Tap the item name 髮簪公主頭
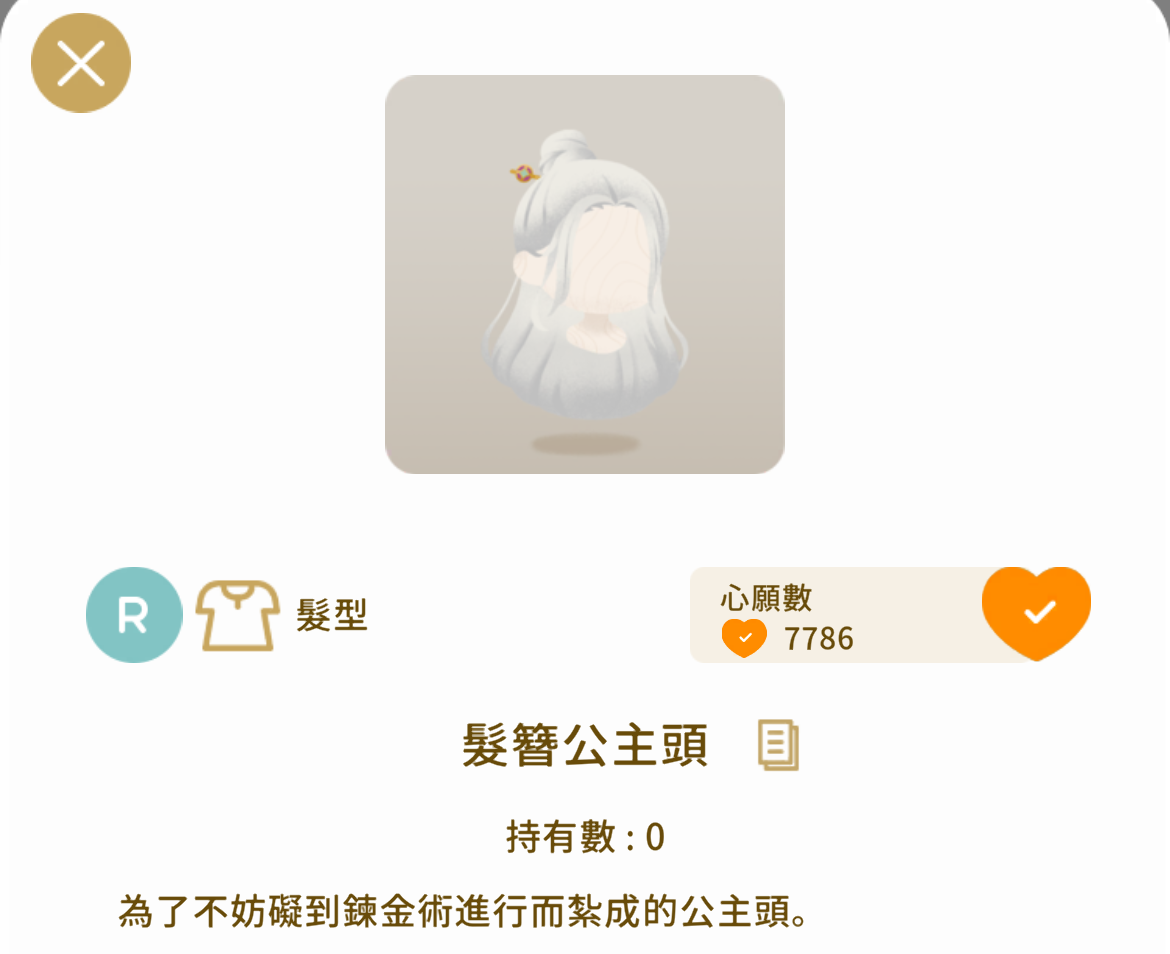This screenshot has width=1170, height=954. click(585, 744)
